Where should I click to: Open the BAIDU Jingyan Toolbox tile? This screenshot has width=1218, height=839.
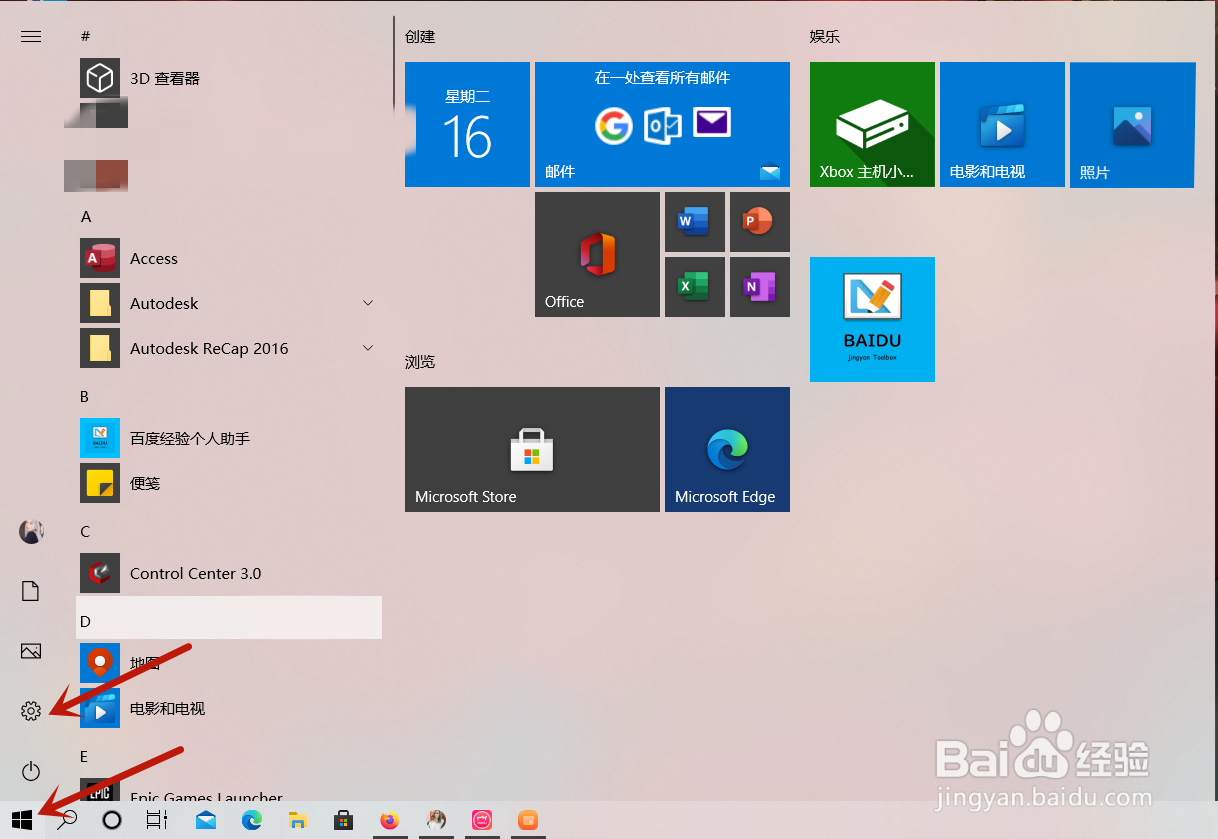tap(872, 319)
